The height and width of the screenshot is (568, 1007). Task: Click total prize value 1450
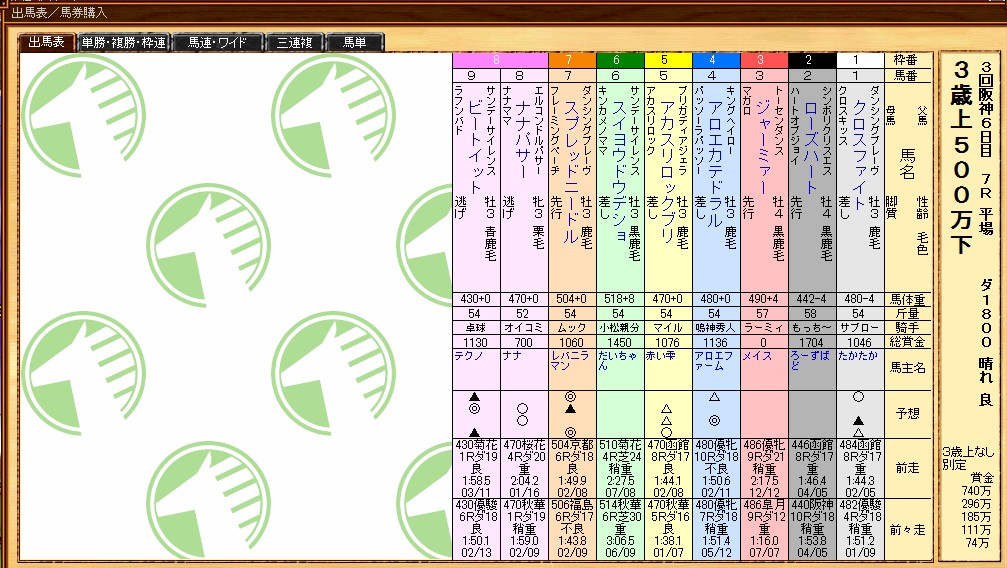pos(619,342)
